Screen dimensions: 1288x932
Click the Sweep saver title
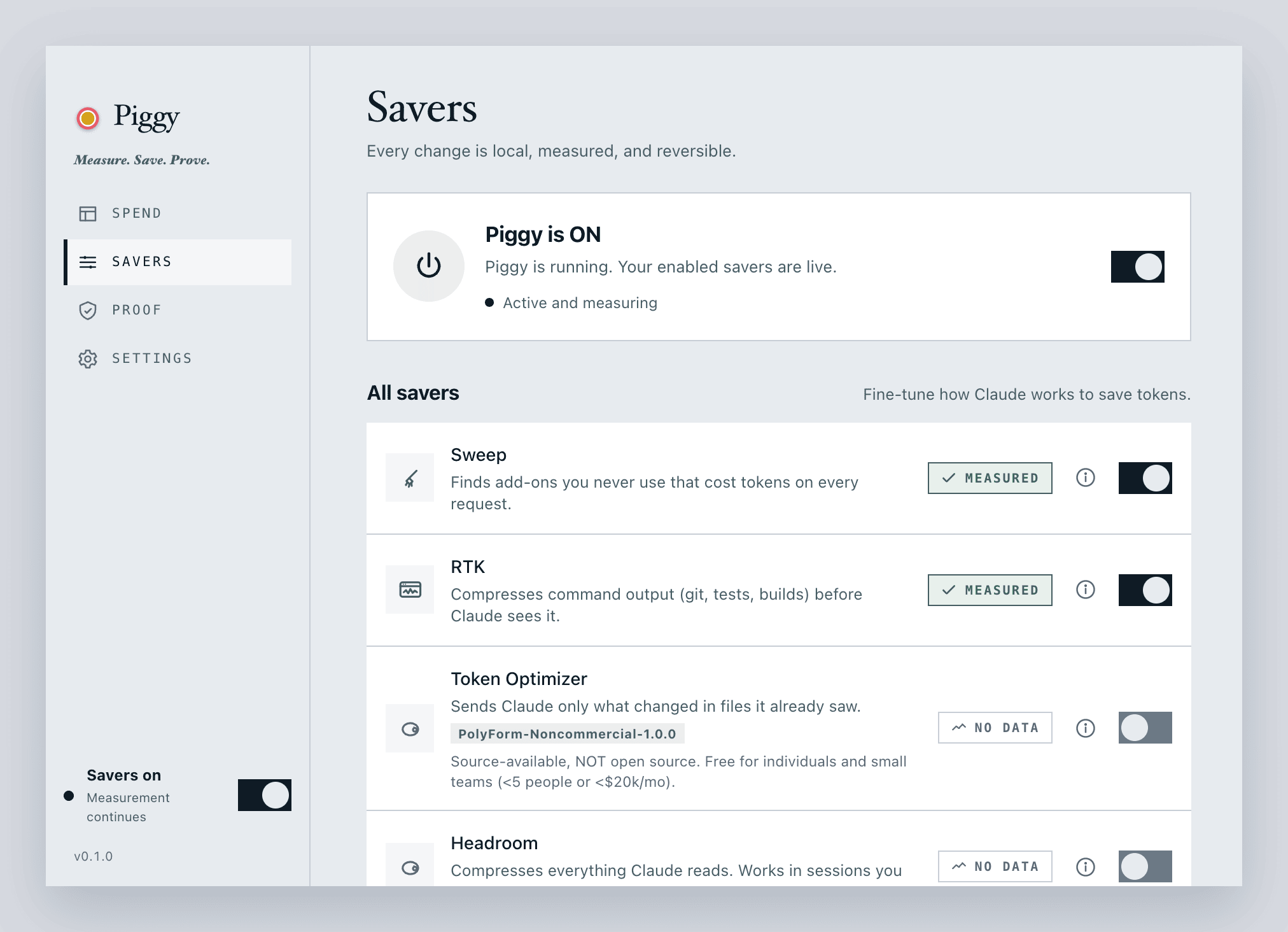pyautogui.click(x=479, y=455)
